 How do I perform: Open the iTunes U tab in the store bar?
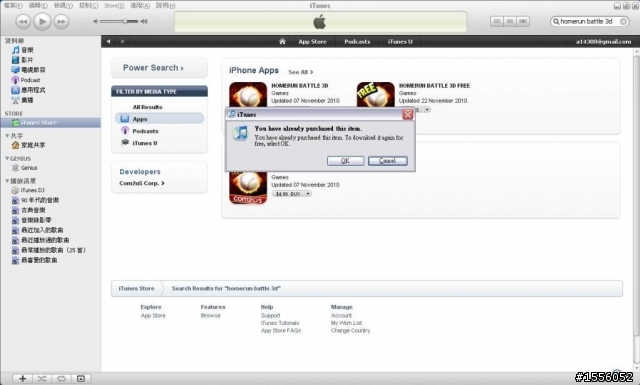400,42
